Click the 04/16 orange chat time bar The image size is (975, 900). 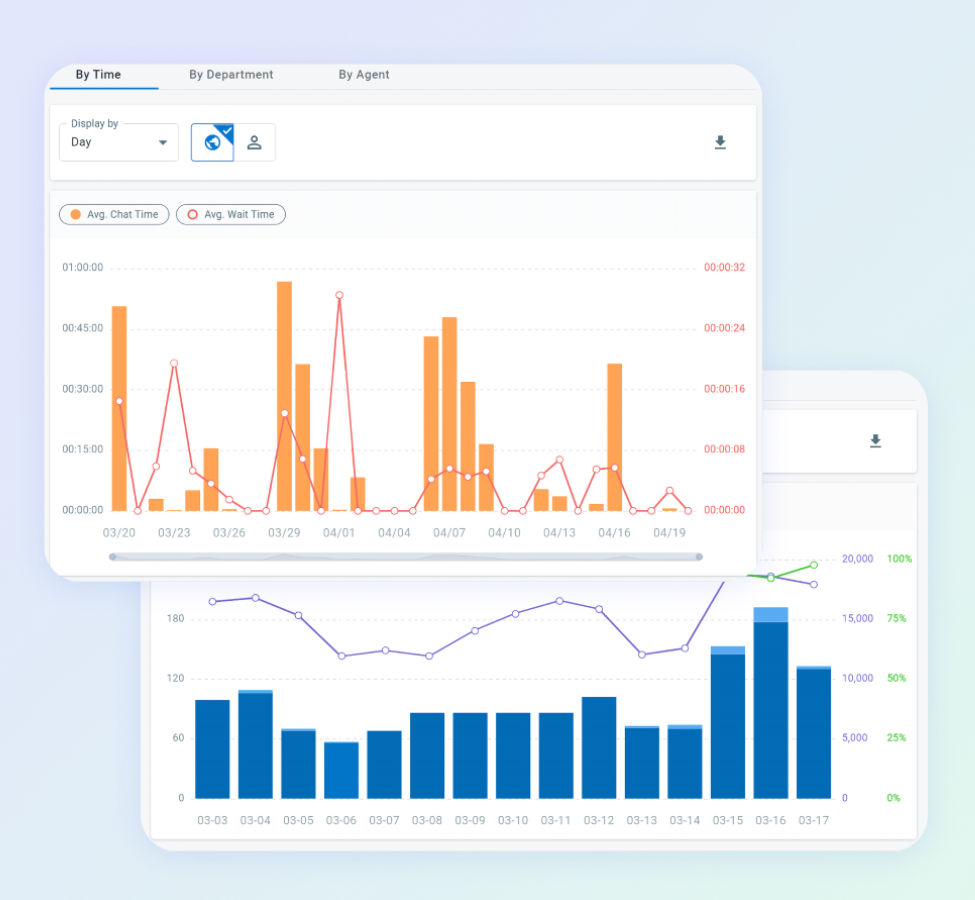point(614,437)
